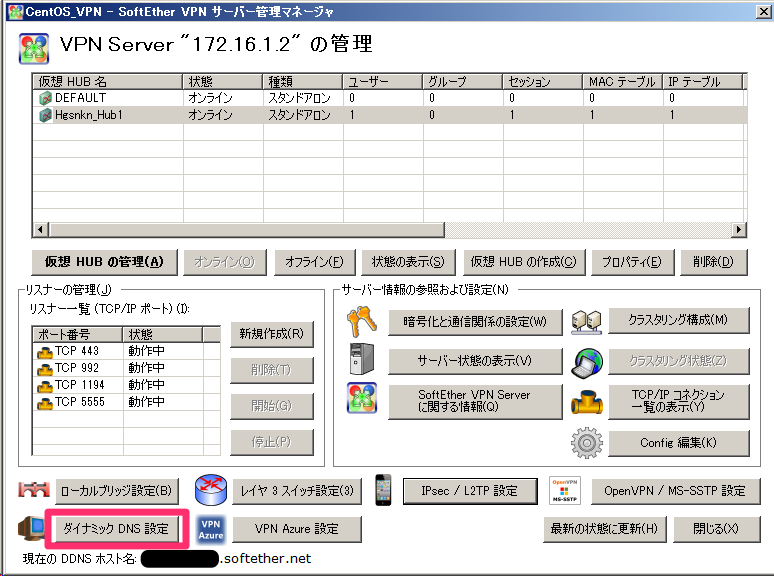The height and width of the screenshot is (576, 774).
Task: Click 最新の状態に更新(H)
Action: [x=604, y=529]
